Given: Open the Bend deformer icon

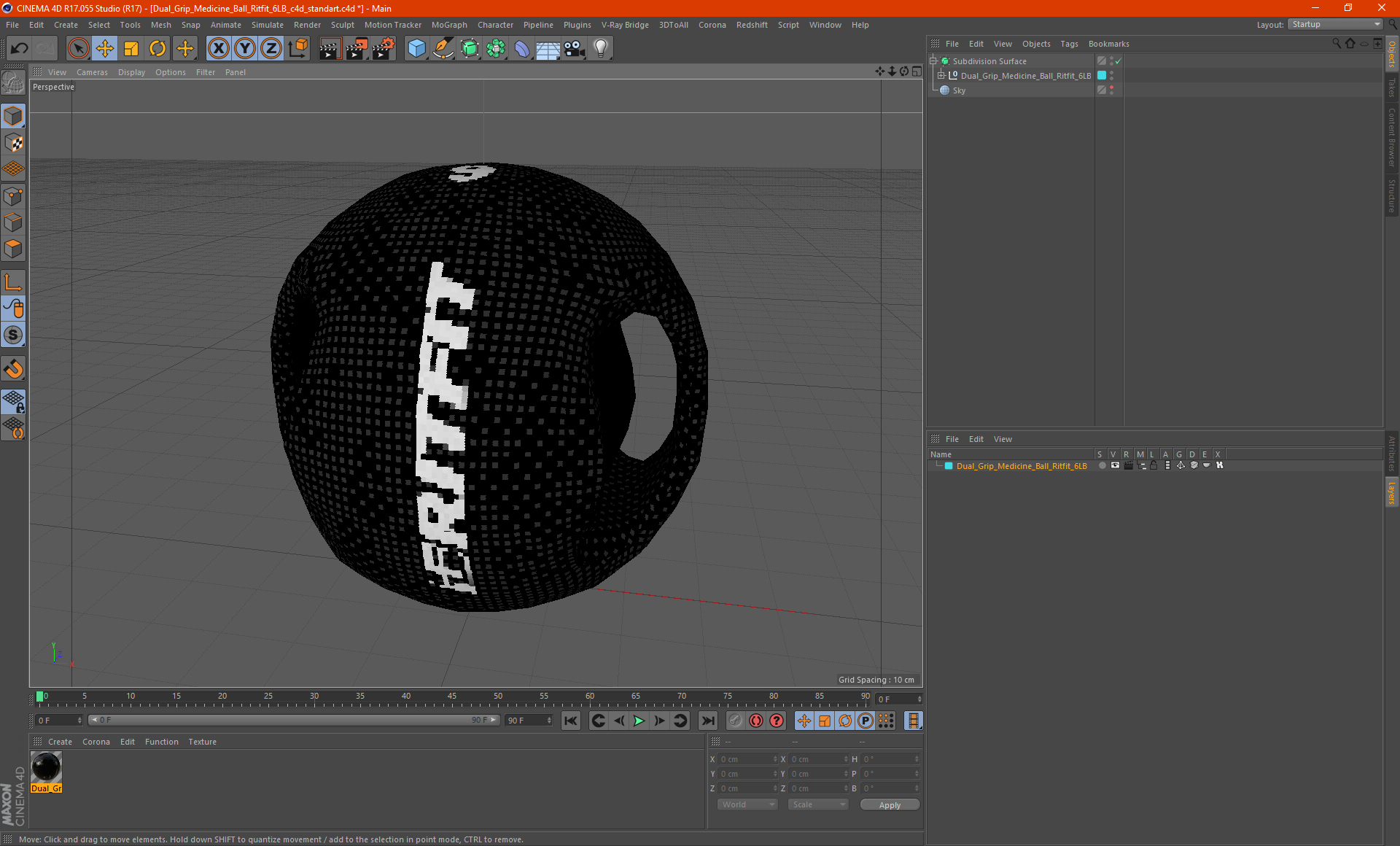Looking at the screenshot, I should [522, 49].
